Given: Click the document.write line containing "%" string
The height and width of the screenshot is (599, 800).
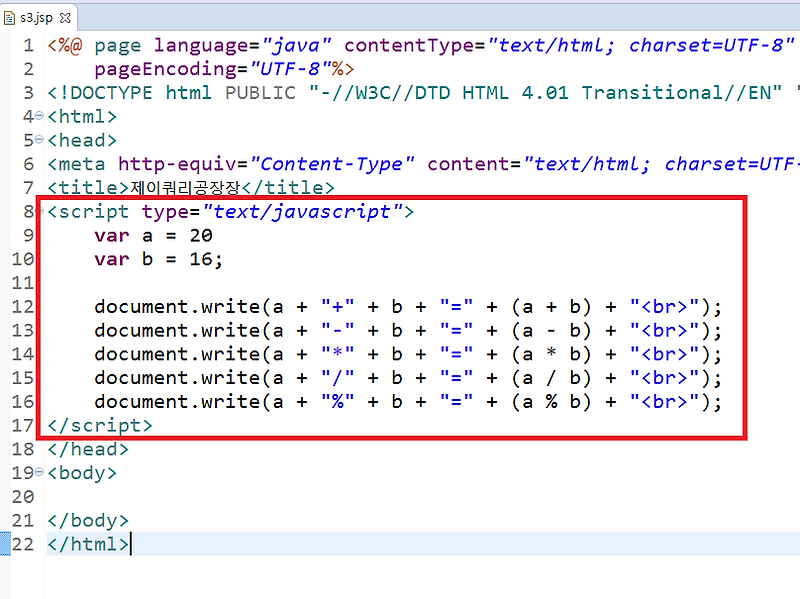Looking at the screenshot, I should coord(408,402).
